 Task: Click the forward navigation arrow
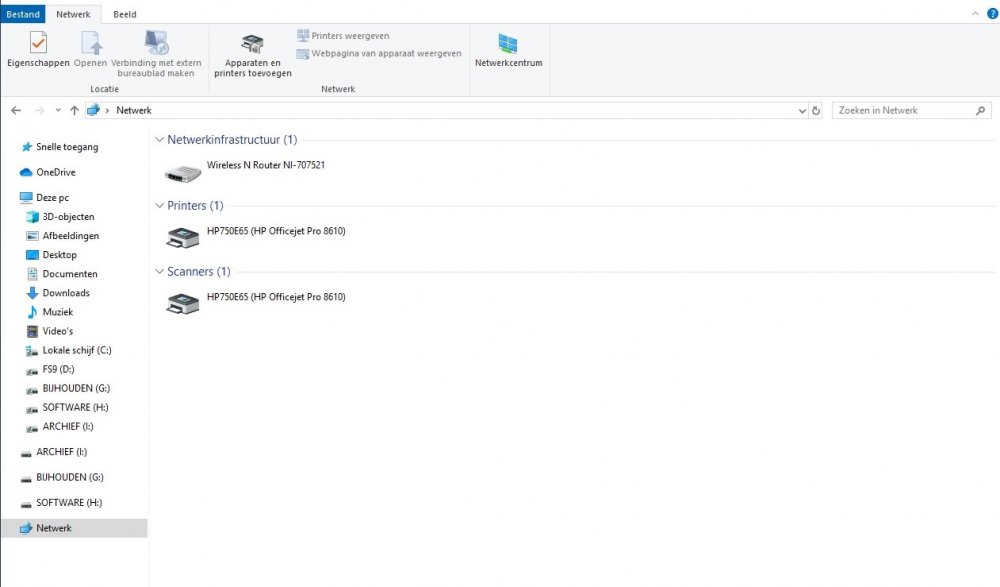(x=39, y=110)
